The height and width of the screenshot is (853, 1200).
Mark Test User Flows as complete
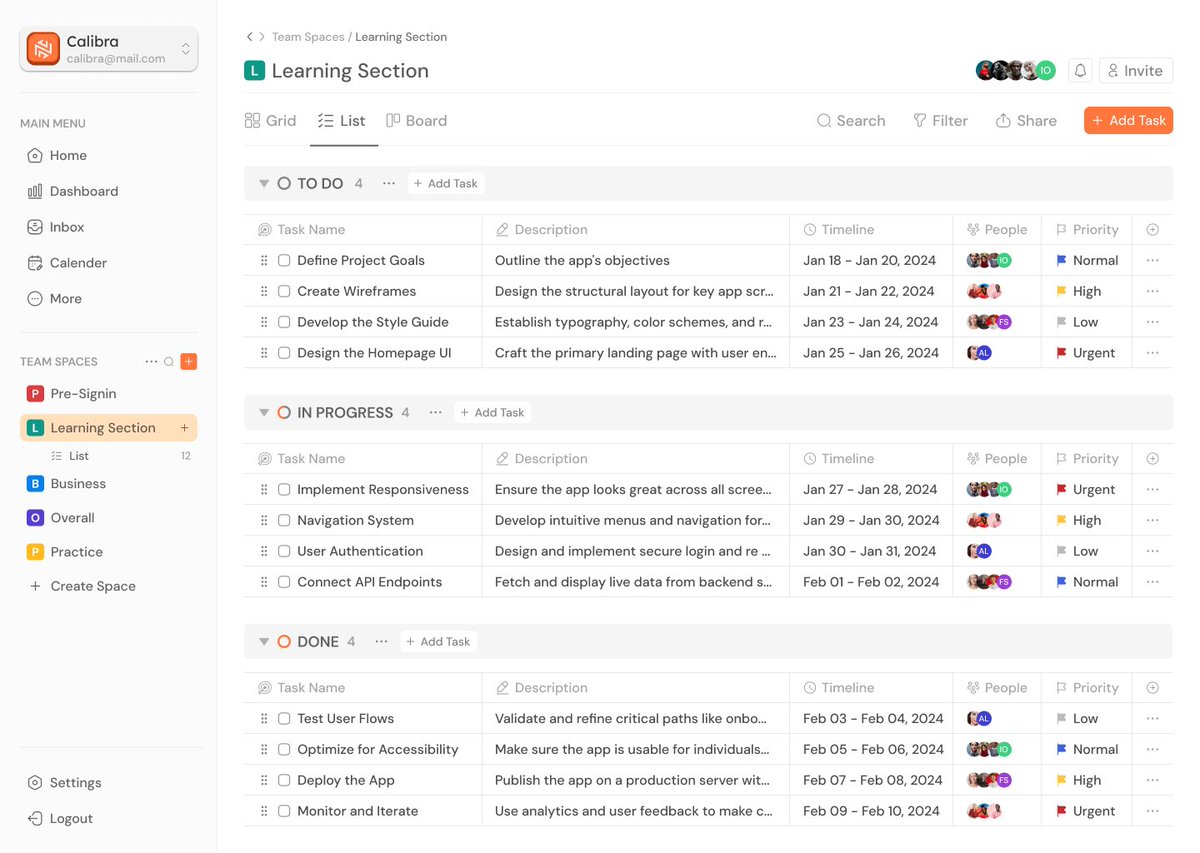(x=284, y=718)
